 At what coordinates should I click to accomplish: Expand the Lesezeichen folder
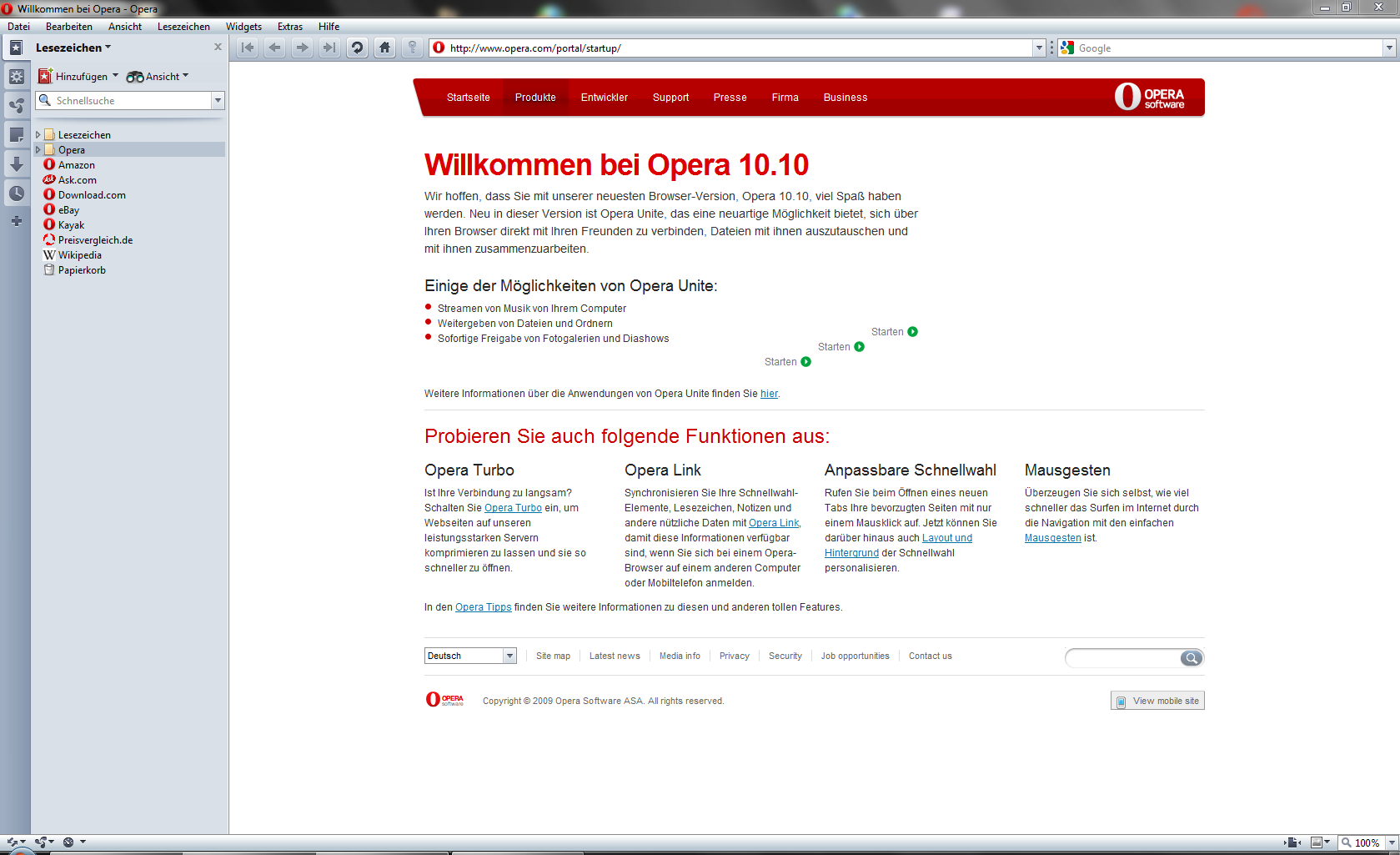pos(38,134)
